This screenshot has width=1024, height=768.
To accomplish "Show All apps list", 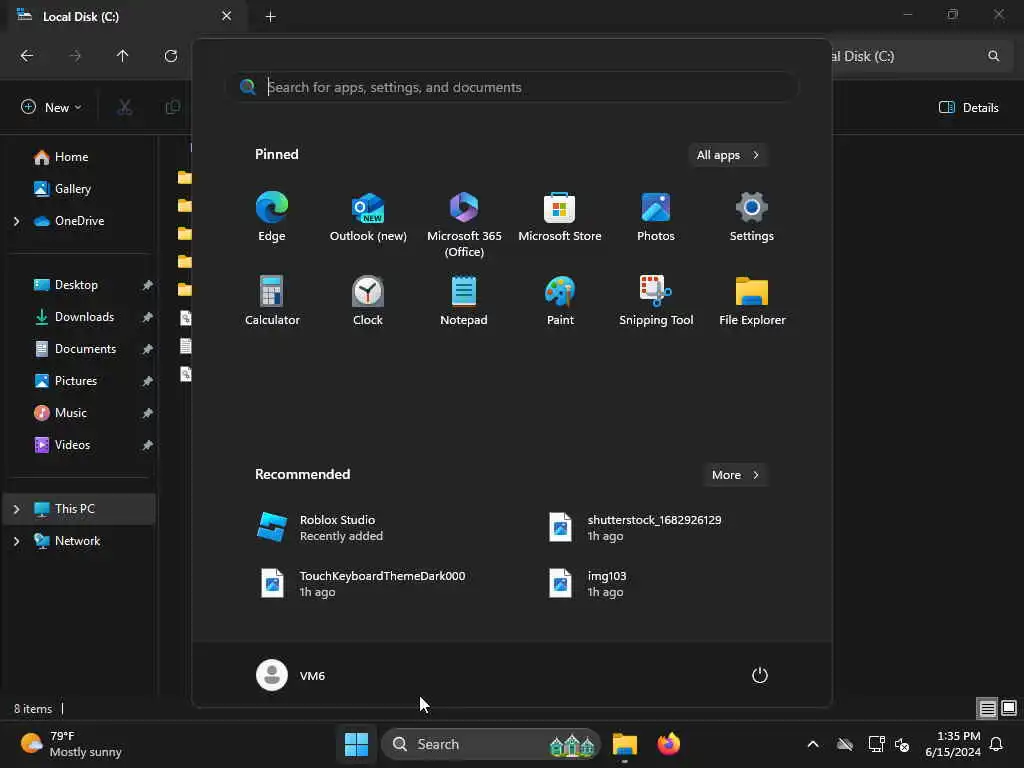I will click(x=728, y=155).
